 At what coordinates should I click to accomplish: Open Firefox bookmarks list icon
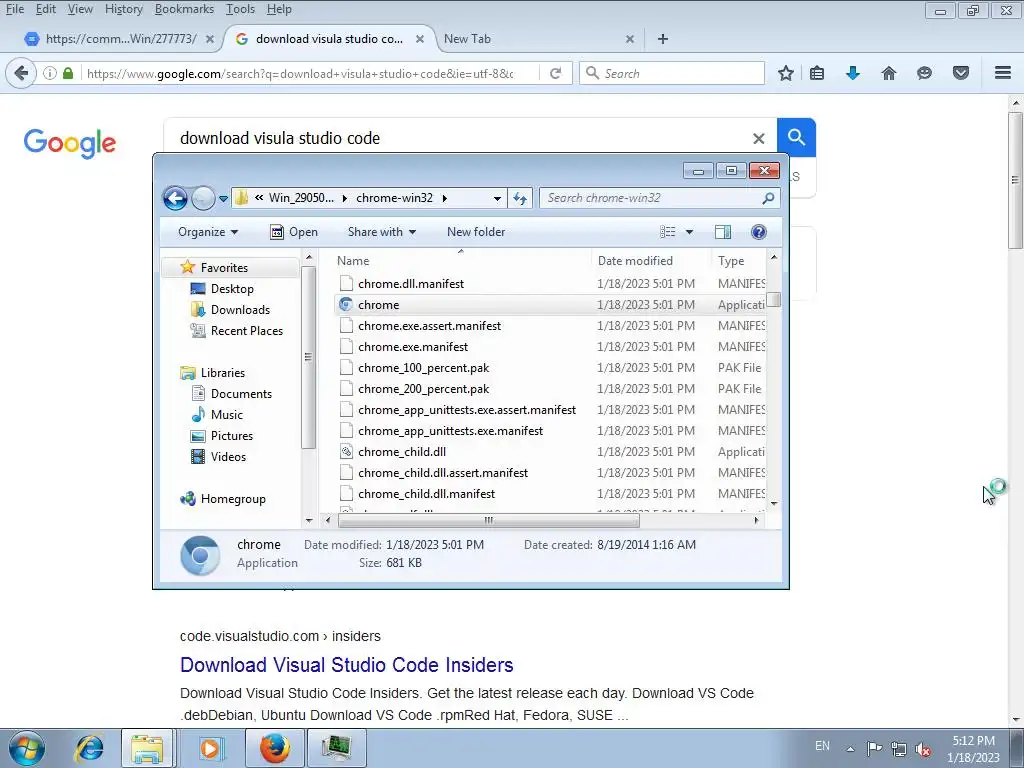point(816,73)
